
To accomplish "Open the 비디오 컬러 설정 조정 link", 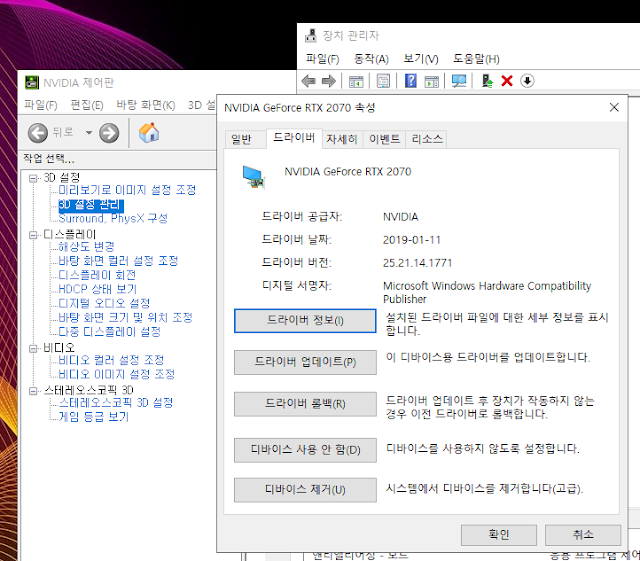I will tap(111, 360).
